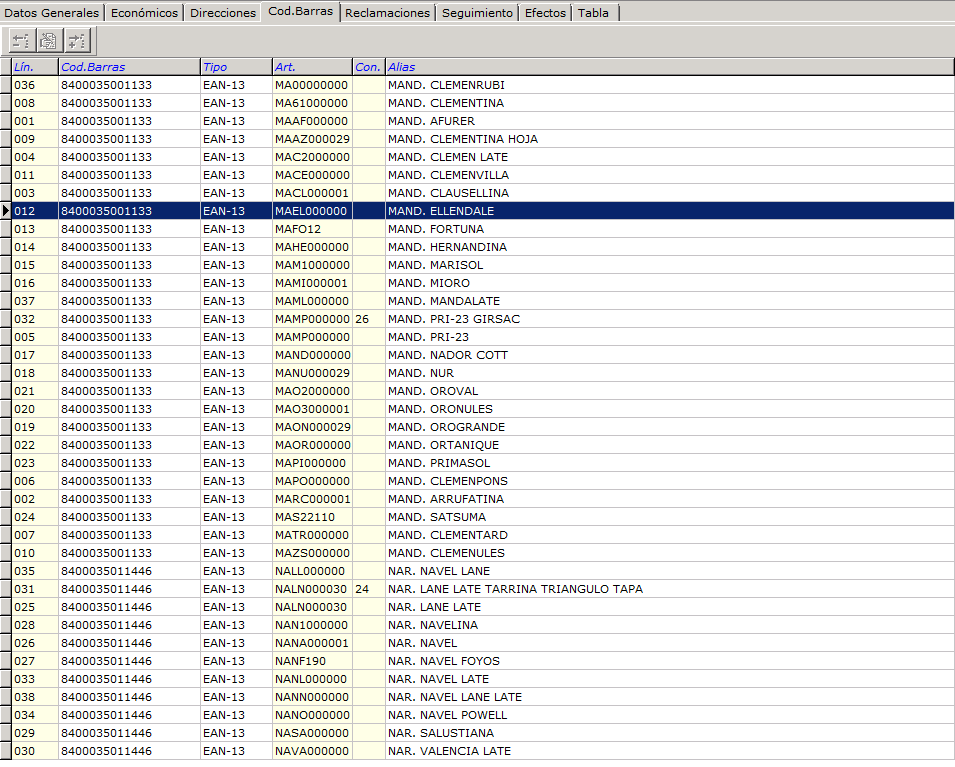The height and width of the screenshot is (767, 955).
Task: Switch to the Económicos tab
Action: (x=144, y=13)
